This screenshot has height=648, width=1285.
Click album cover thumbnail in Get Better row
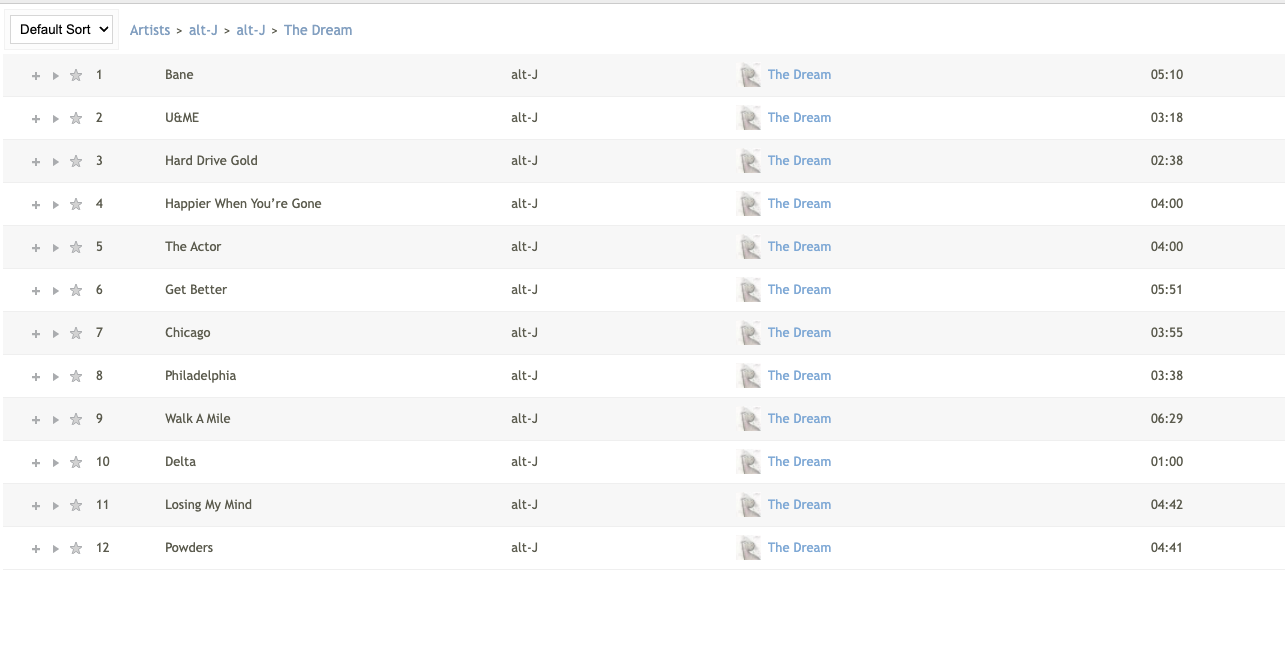coord(749,290)
